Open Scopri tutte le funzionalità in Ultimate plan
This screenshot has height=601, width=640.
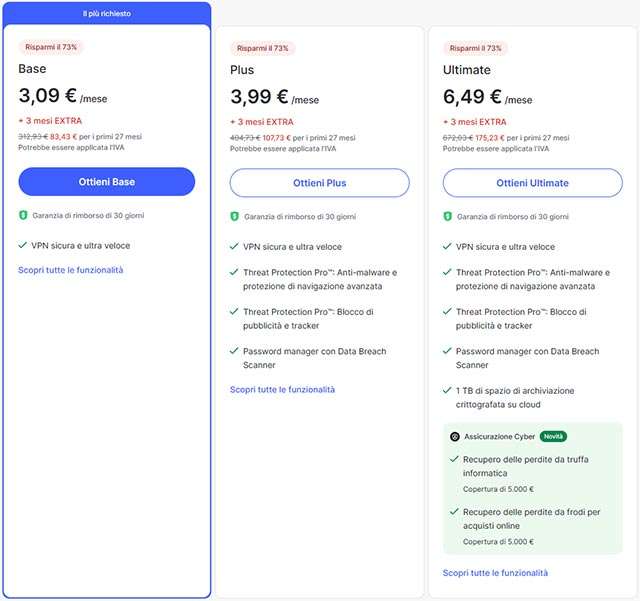coord(496,573)
